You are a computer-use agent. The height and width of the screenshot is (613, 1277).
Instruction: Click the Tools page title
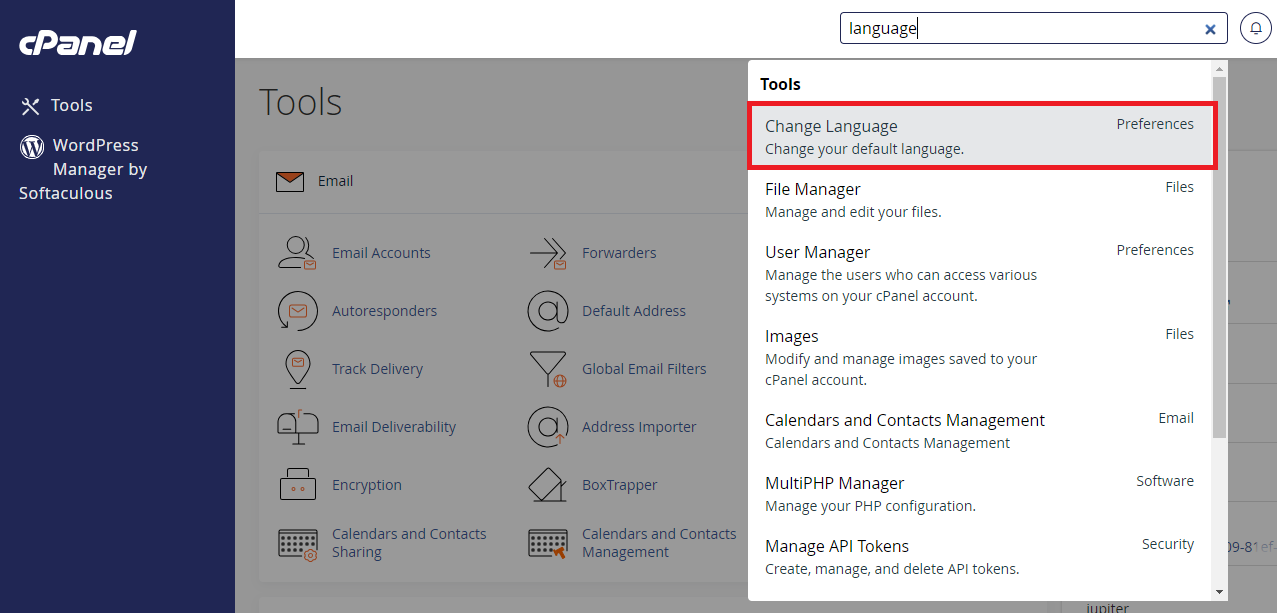(301, 102)
